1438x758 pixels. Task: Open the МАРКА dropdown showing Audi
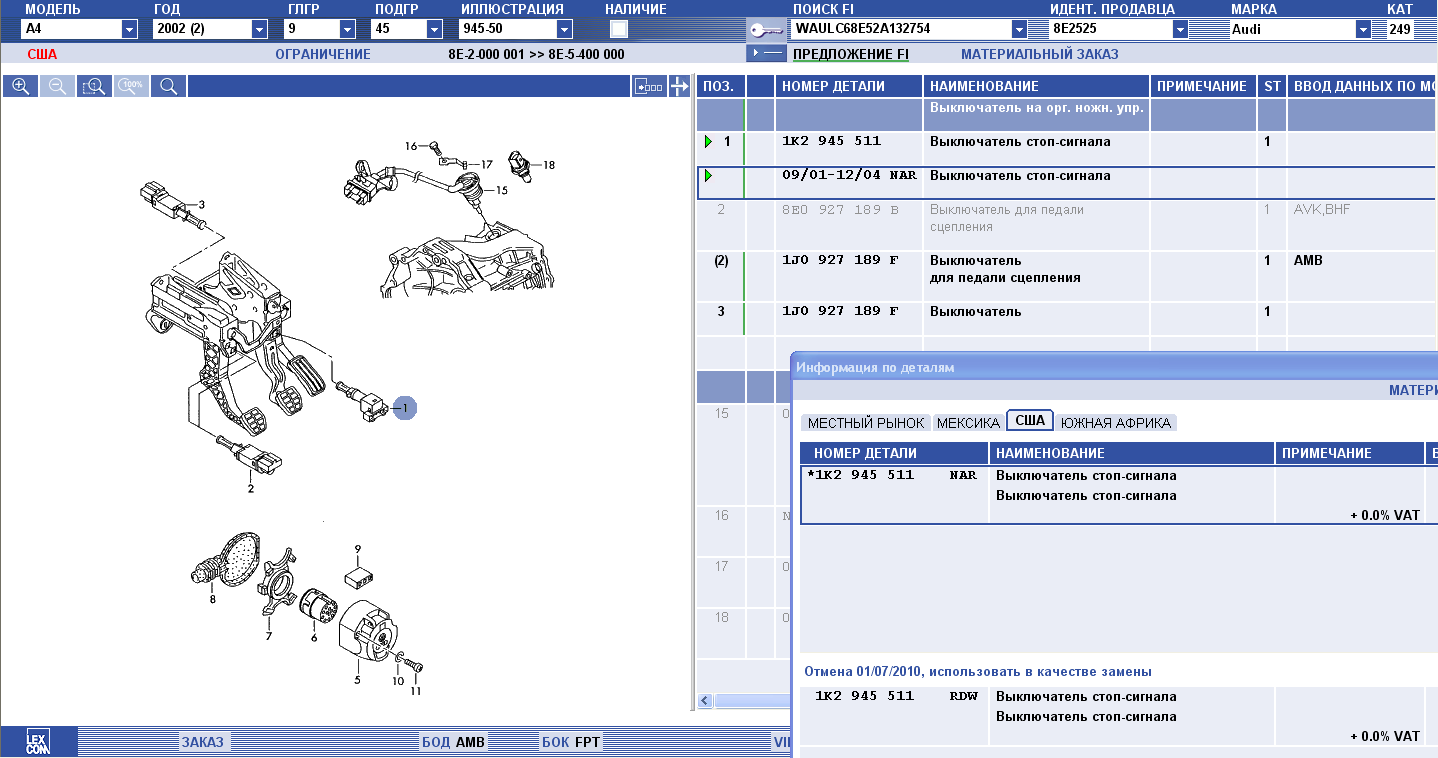1363,30
